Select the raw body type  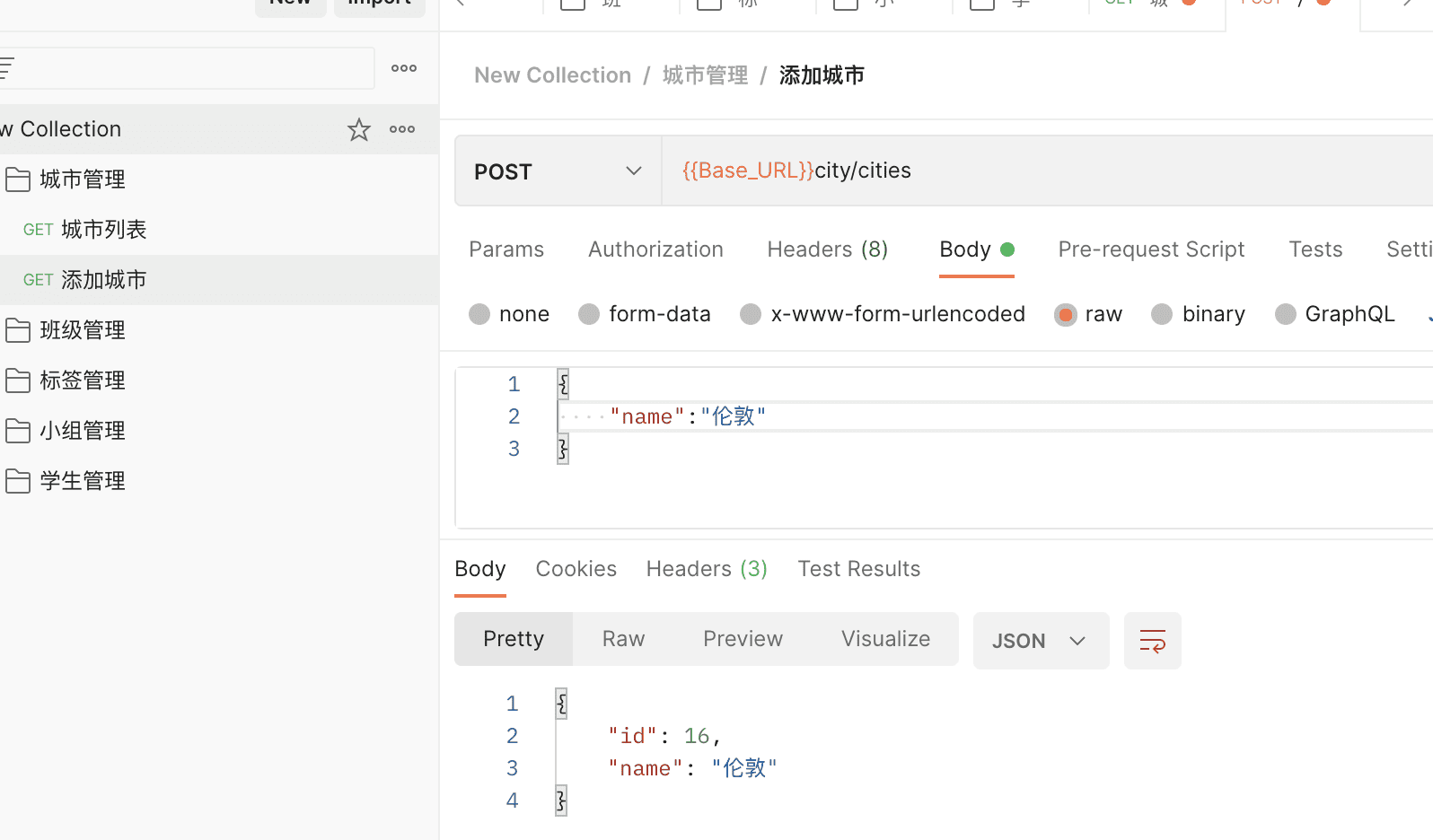click(1066, 314)
